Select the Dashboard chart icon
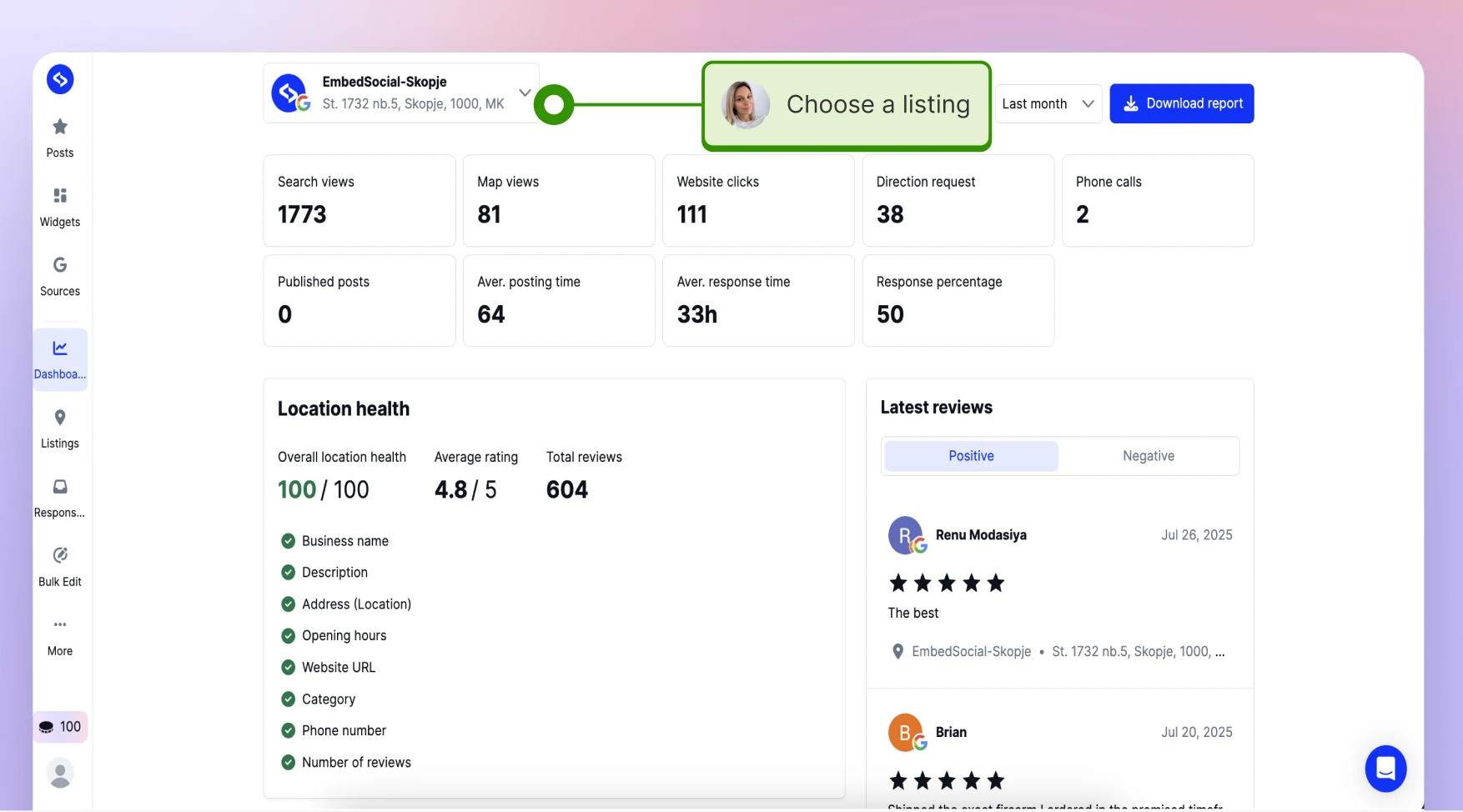This screenshot has height=812, width=1463. coord(60,348)
